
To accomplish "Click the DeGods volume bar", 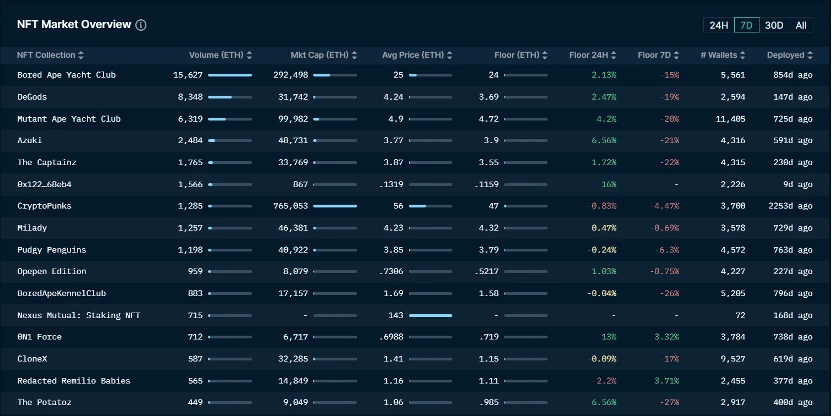I will pyautogui.click(x=230, y=97).
